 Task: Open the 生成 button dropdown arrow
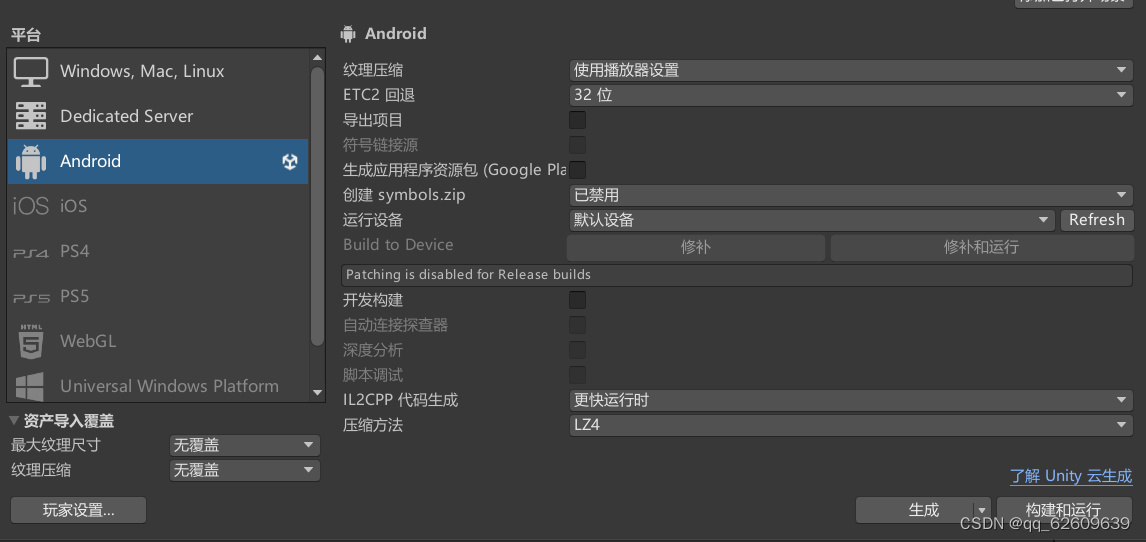point(983,511)
